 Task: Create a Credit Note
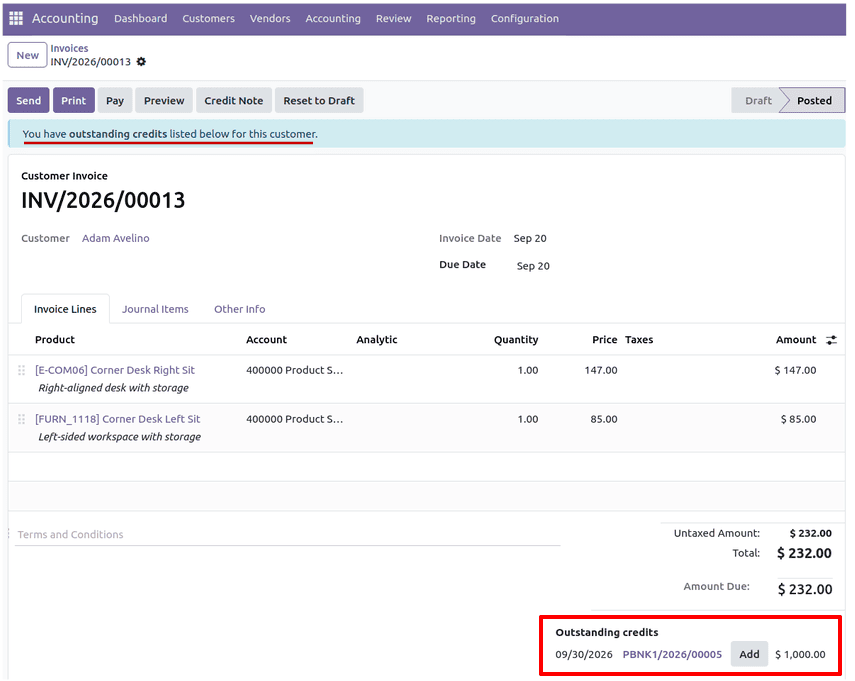(234, 100)
